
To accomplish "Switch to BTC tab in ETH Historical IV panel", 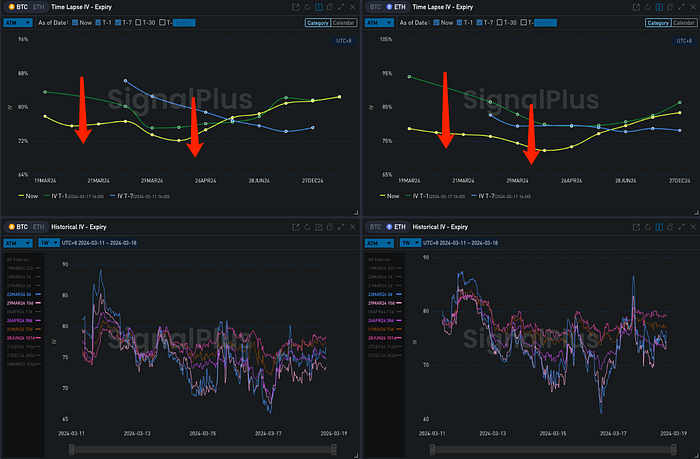I will click(x=377, y=227).
